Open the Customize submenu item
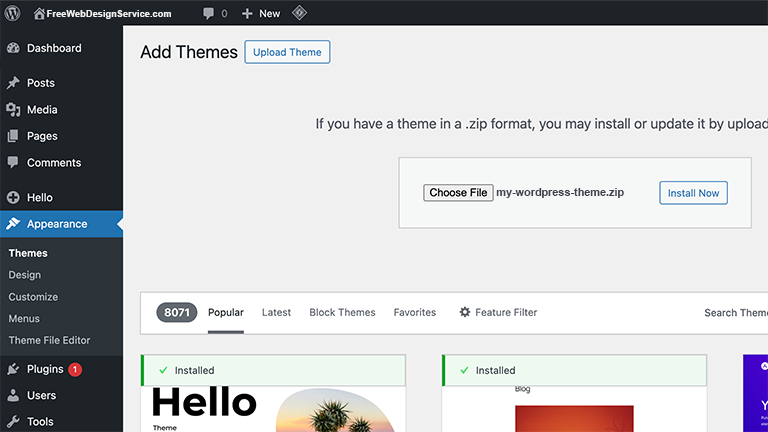Viewport: 768px width, 432px height. (33, 297)
